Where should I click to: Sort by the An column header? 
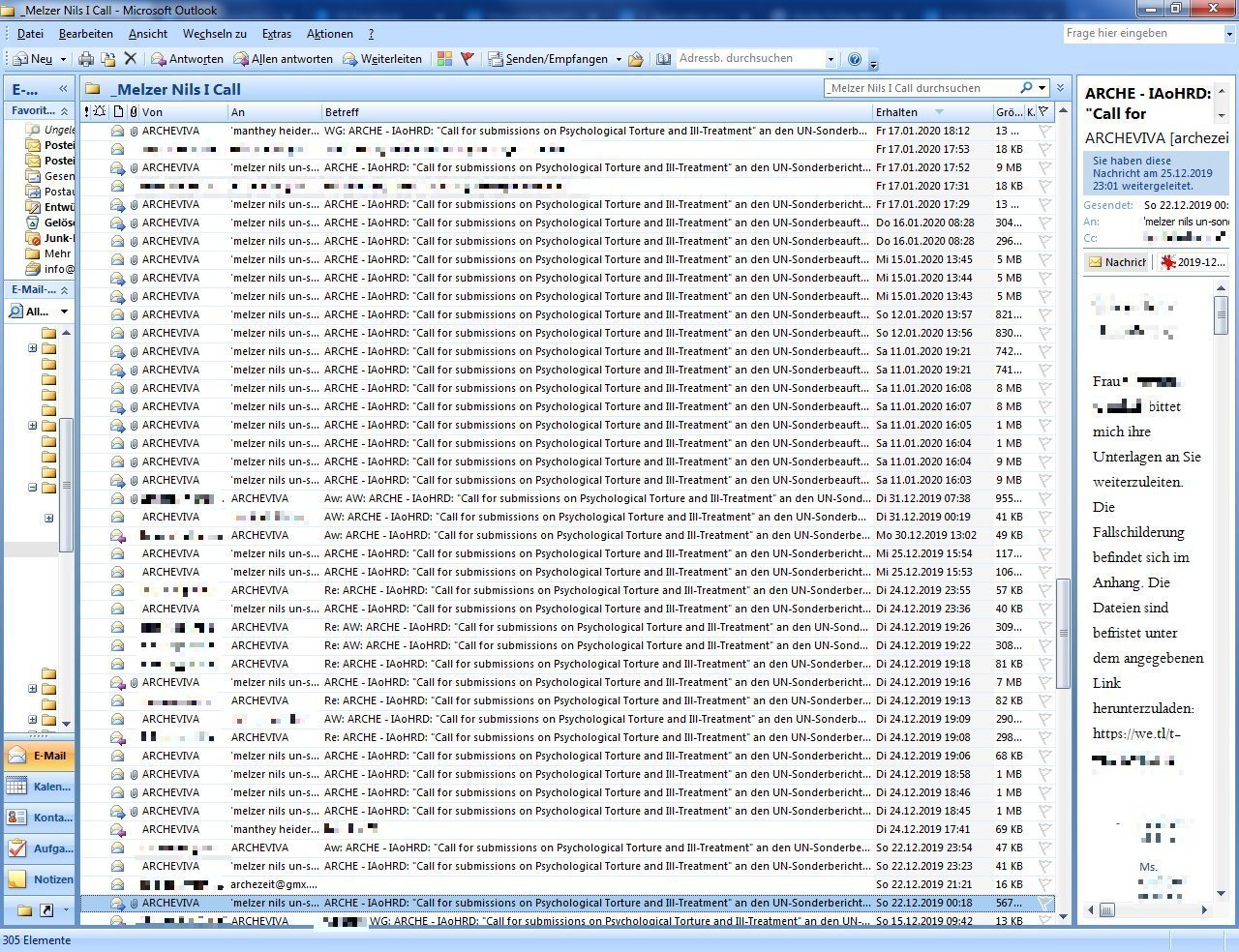(x=274, y=112)
